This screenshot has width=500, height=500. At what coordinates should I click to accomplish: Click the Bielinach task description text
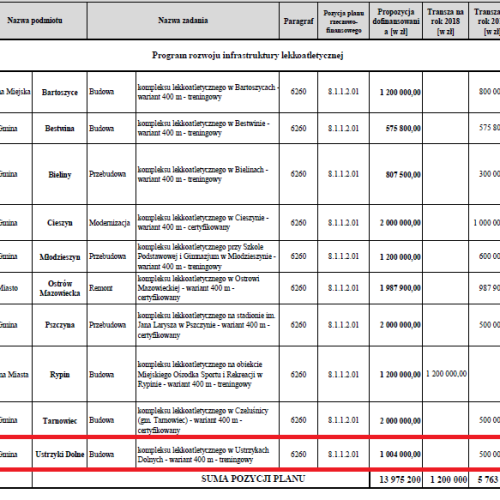(203, 174)
